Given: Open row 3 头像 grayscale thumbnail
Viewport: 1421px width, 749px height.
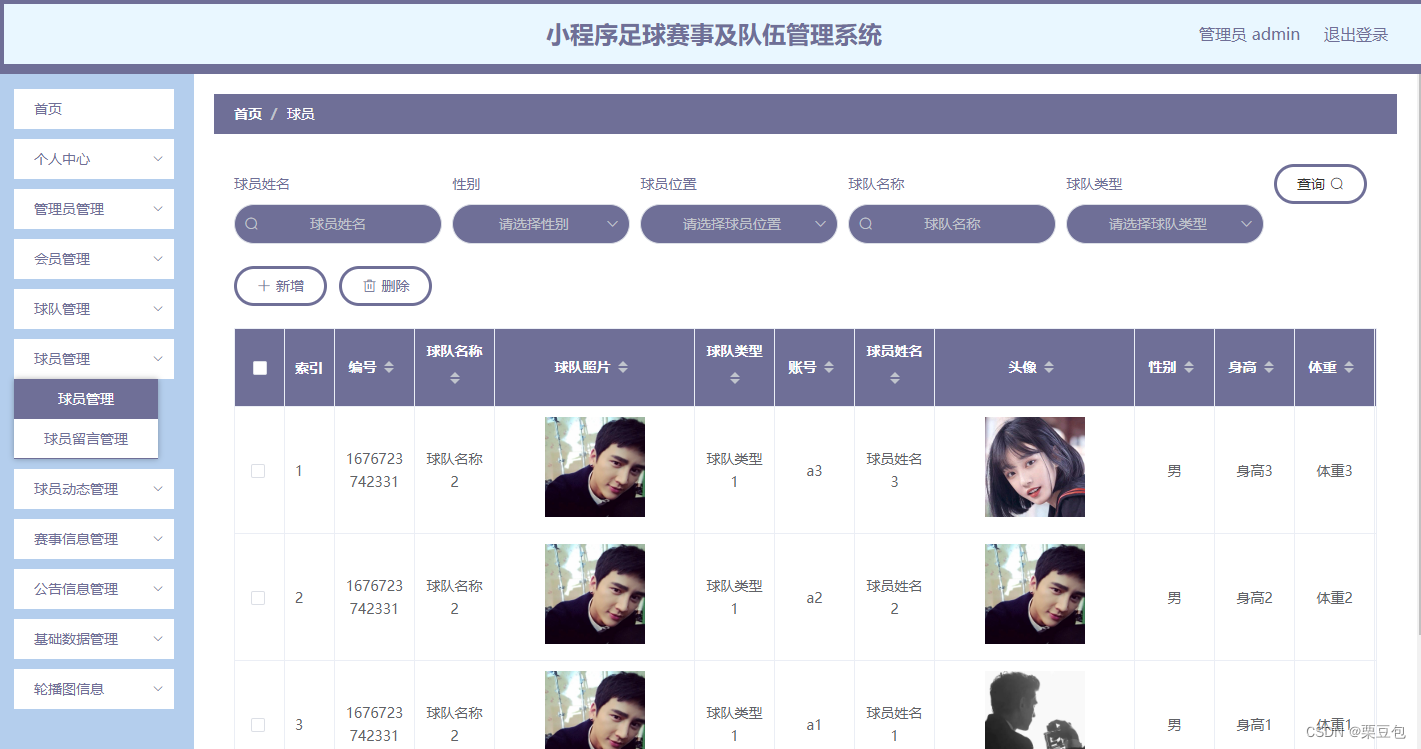Looking at the screenshot, I should tap(1035, 710).
